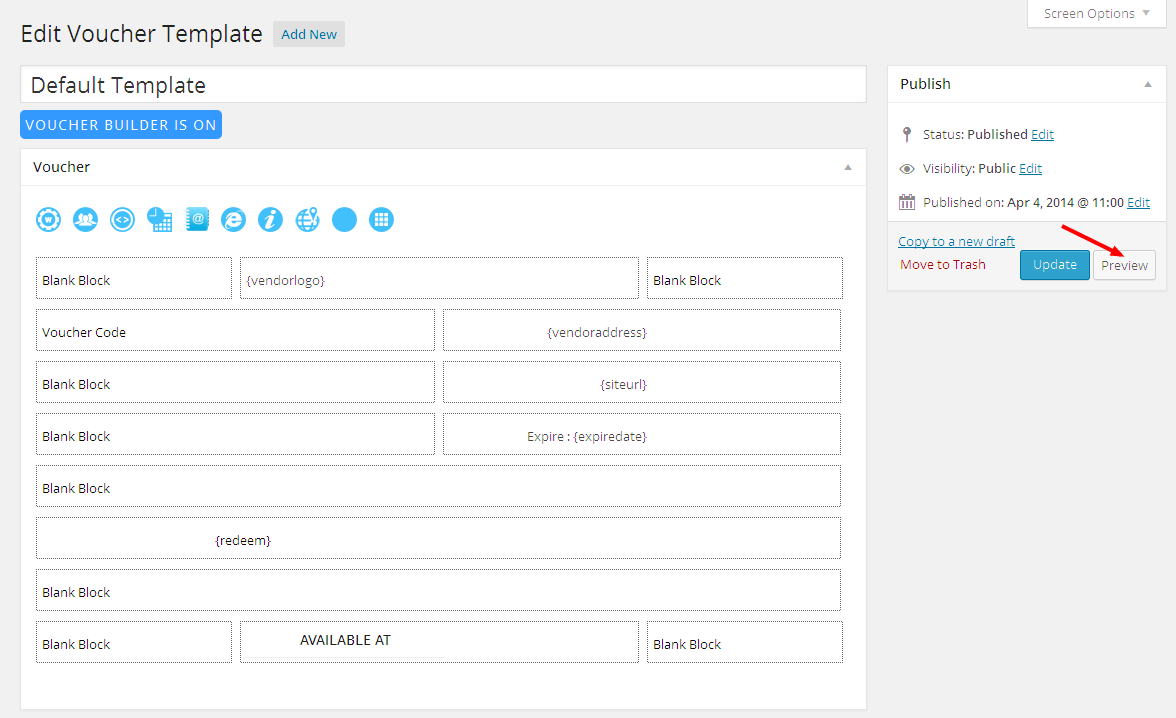
Task: Click the clock and calendar icon
Action: 160,220
